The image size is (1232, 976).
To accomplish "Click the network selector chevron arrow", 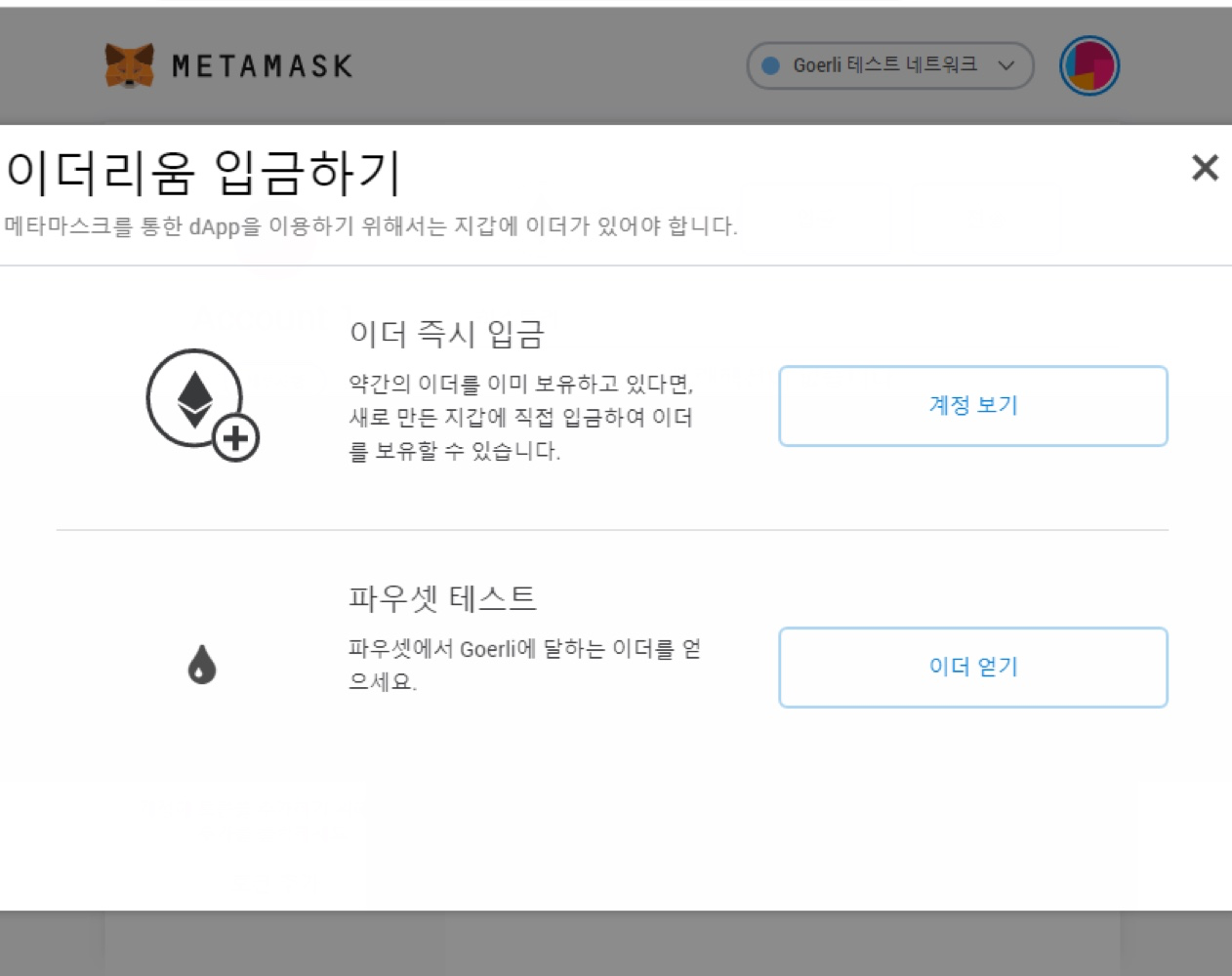I will point(1006,66).
